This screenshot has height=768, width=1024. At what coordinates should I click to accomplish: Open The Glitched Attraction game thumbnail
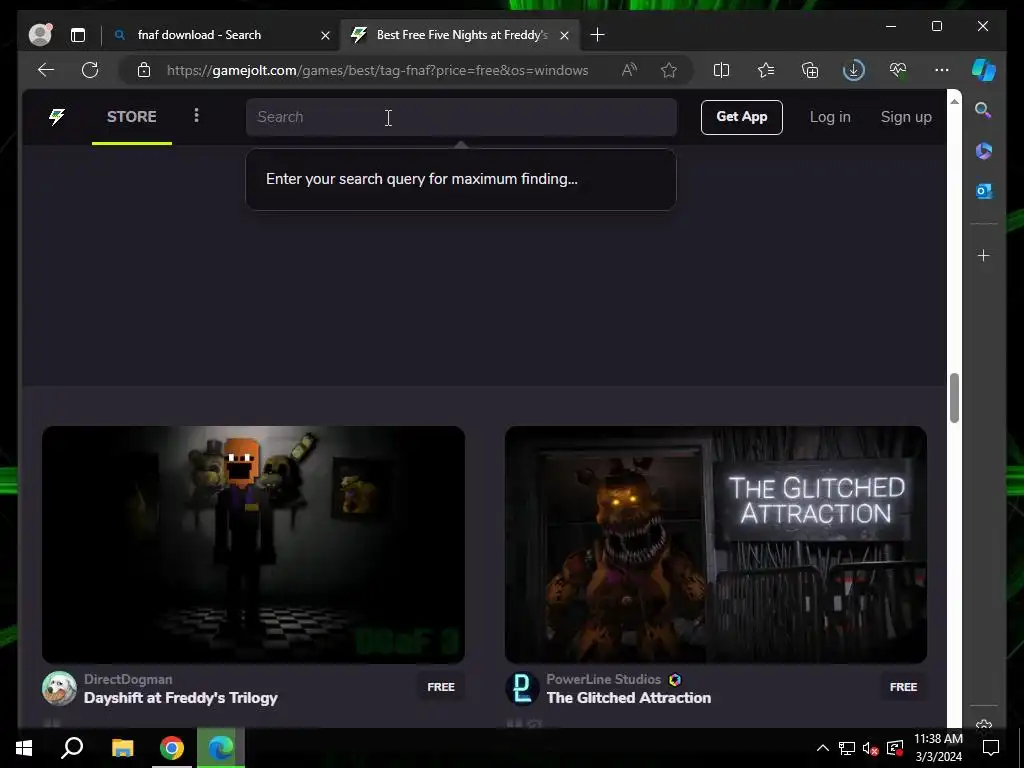[716, 545]
